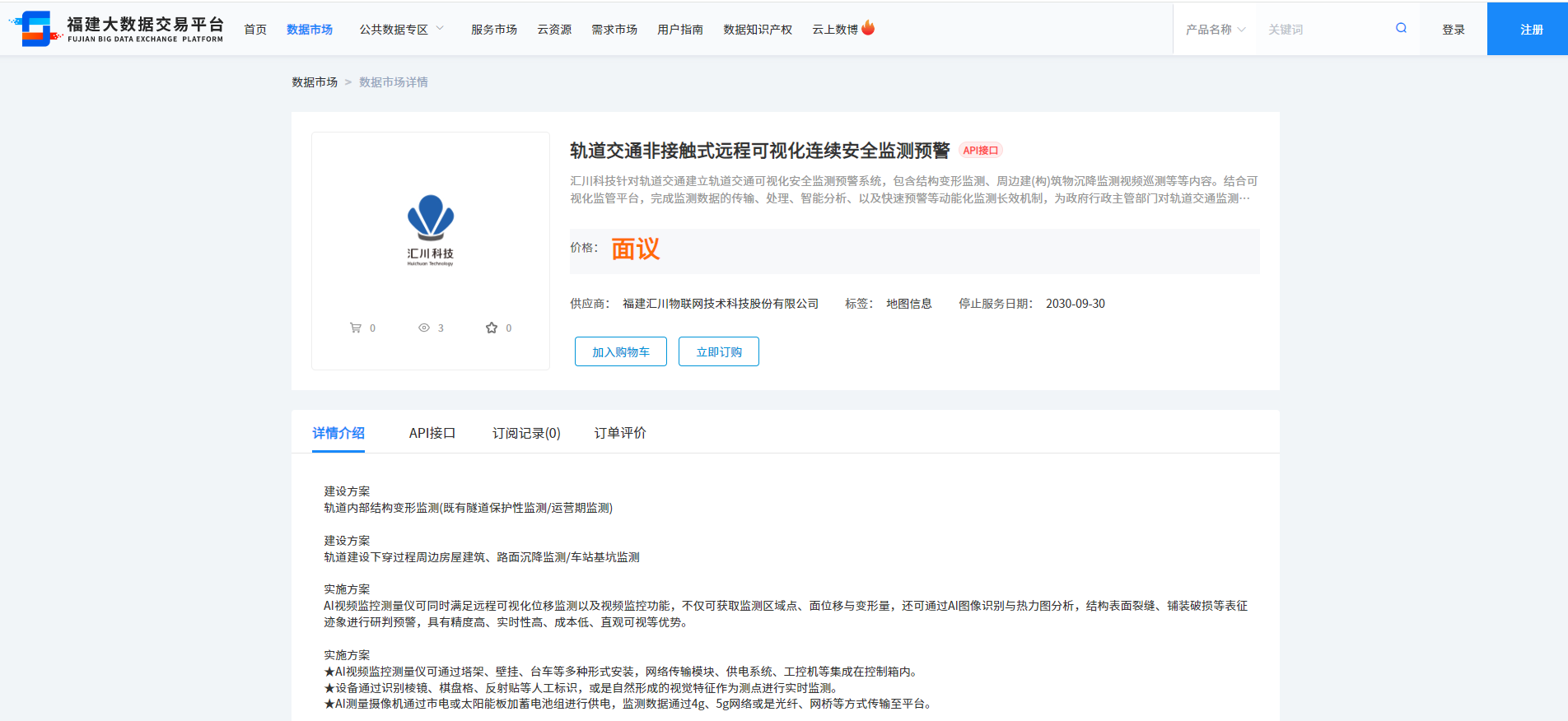
Task: Switch to the 详情介绍 tab
Action: pos(338,433)
